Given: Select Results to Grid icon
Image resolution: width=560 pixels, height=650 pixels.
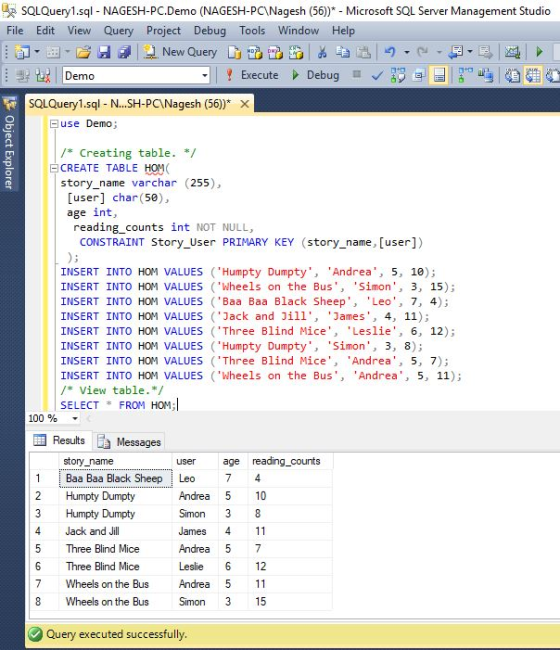Looking at the screenshot, I should coord(533,76).
